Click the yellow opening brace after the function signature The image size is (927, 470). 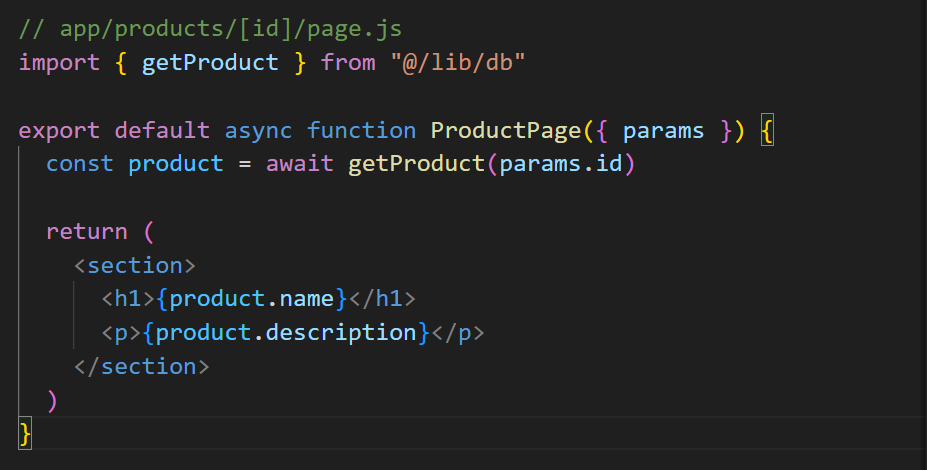[x=767, y=130]
